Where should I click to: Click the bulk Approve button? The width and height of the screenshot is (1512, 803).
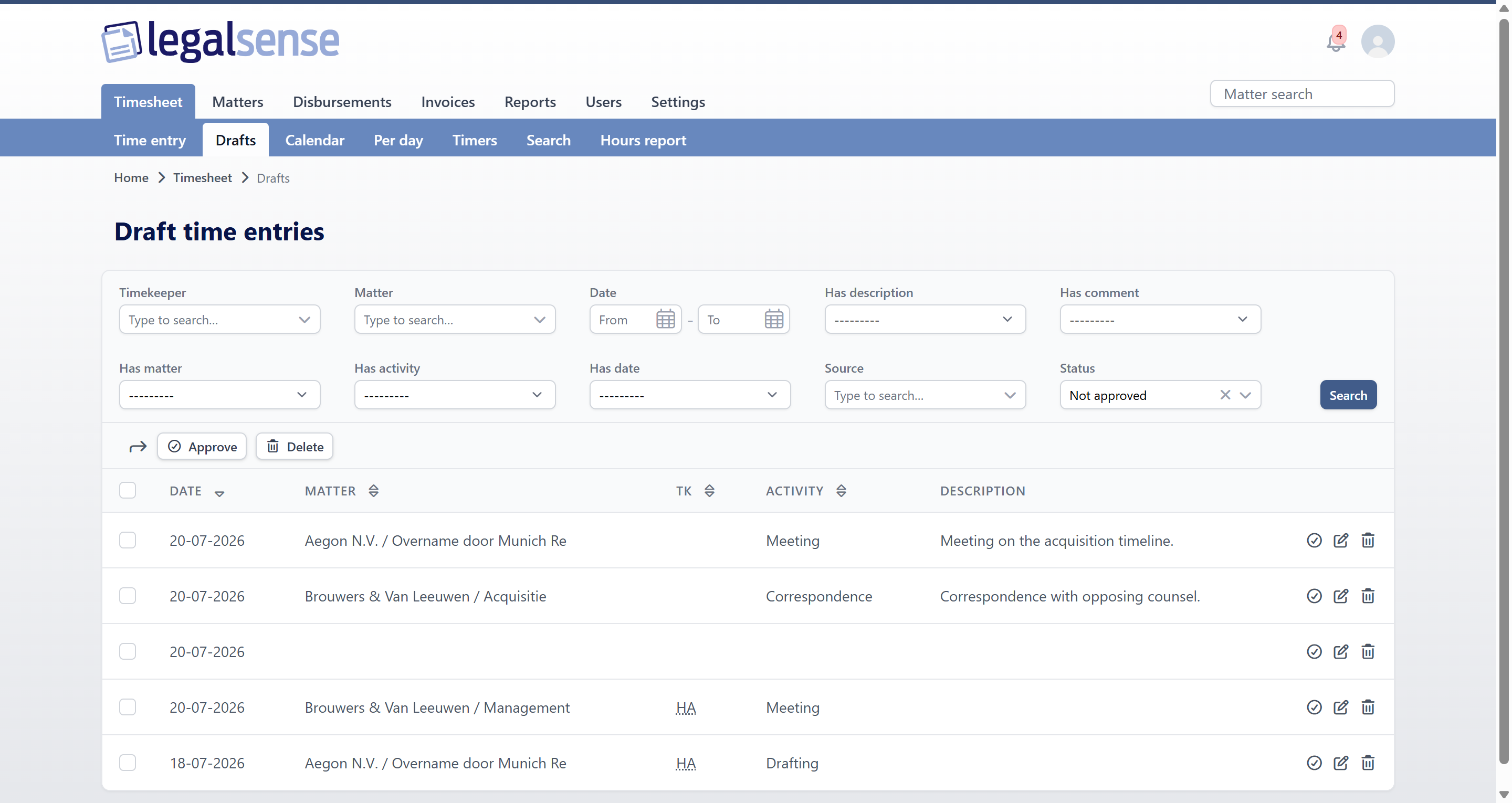(x=202, y=447)
